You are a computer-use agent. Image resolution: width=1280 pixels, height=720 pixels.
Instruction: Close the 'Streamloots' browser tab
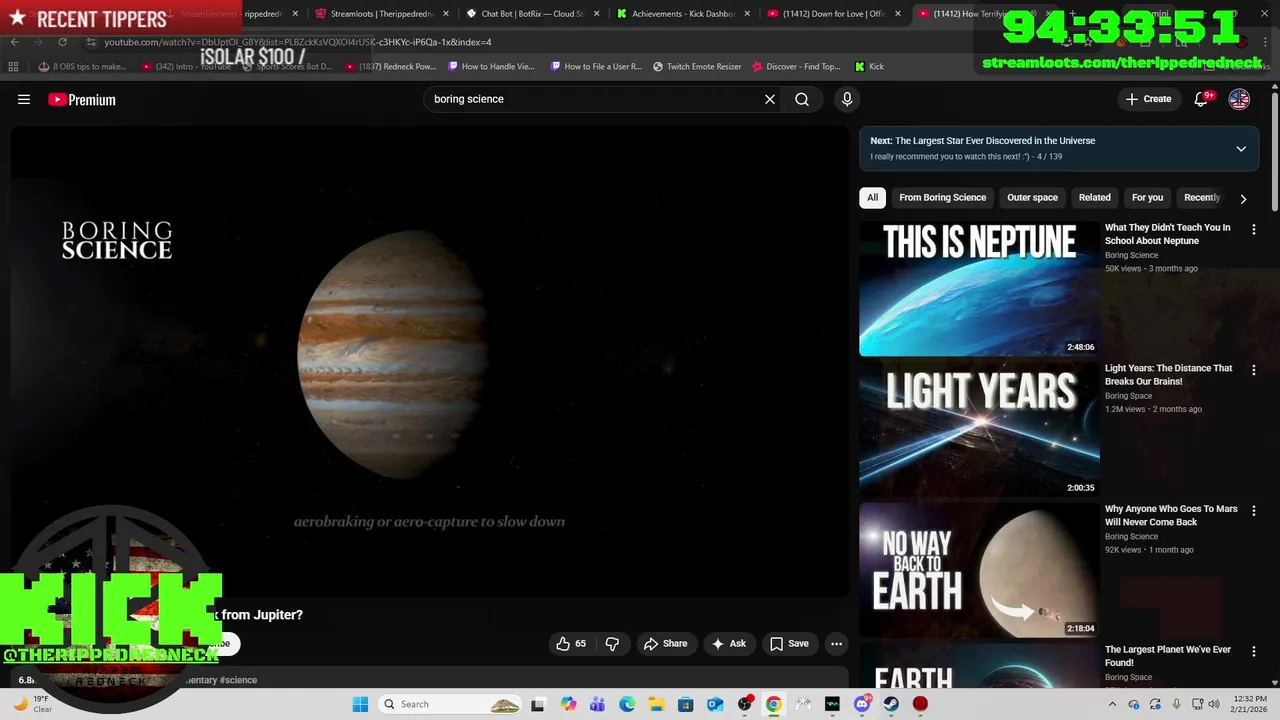pos(446,14)
